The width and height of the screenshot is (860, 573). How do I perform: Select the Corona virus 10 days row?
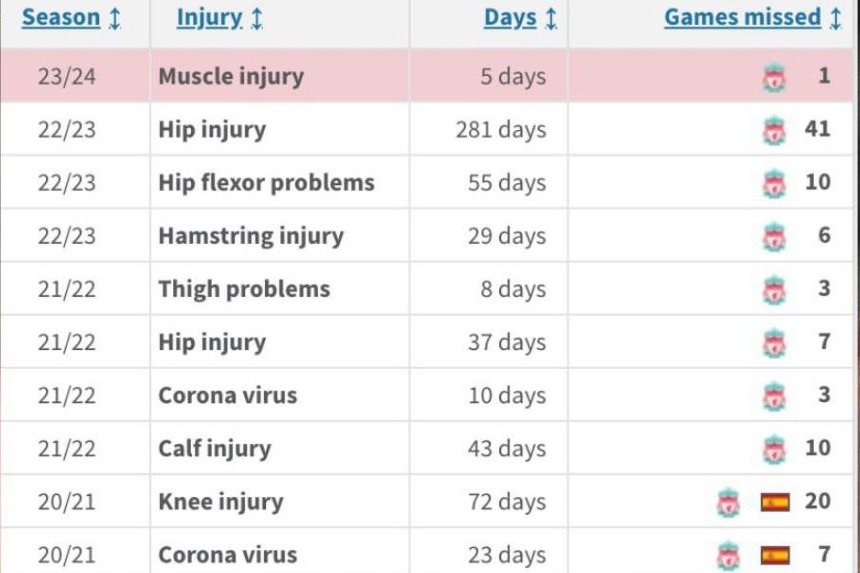click(x=427, y=395)
